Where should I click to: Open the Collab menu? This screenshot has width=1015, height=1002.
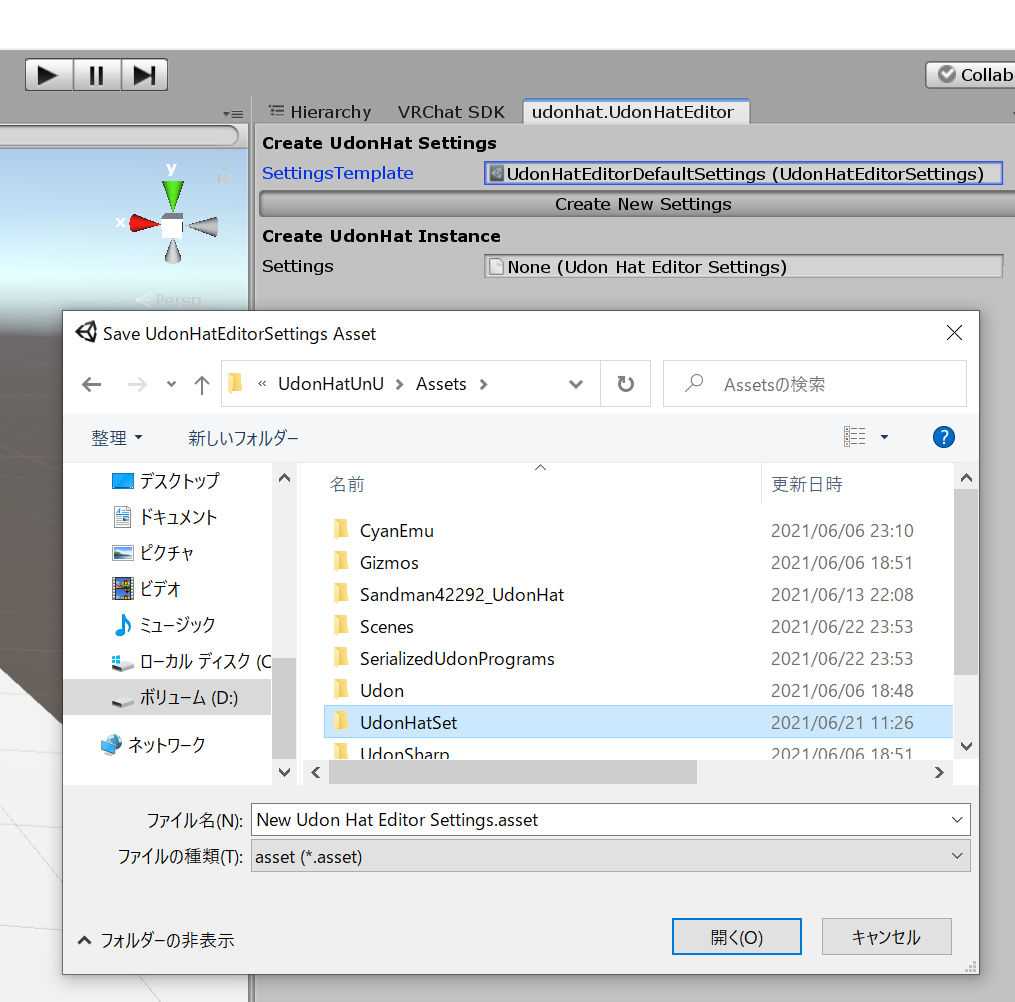971,75
